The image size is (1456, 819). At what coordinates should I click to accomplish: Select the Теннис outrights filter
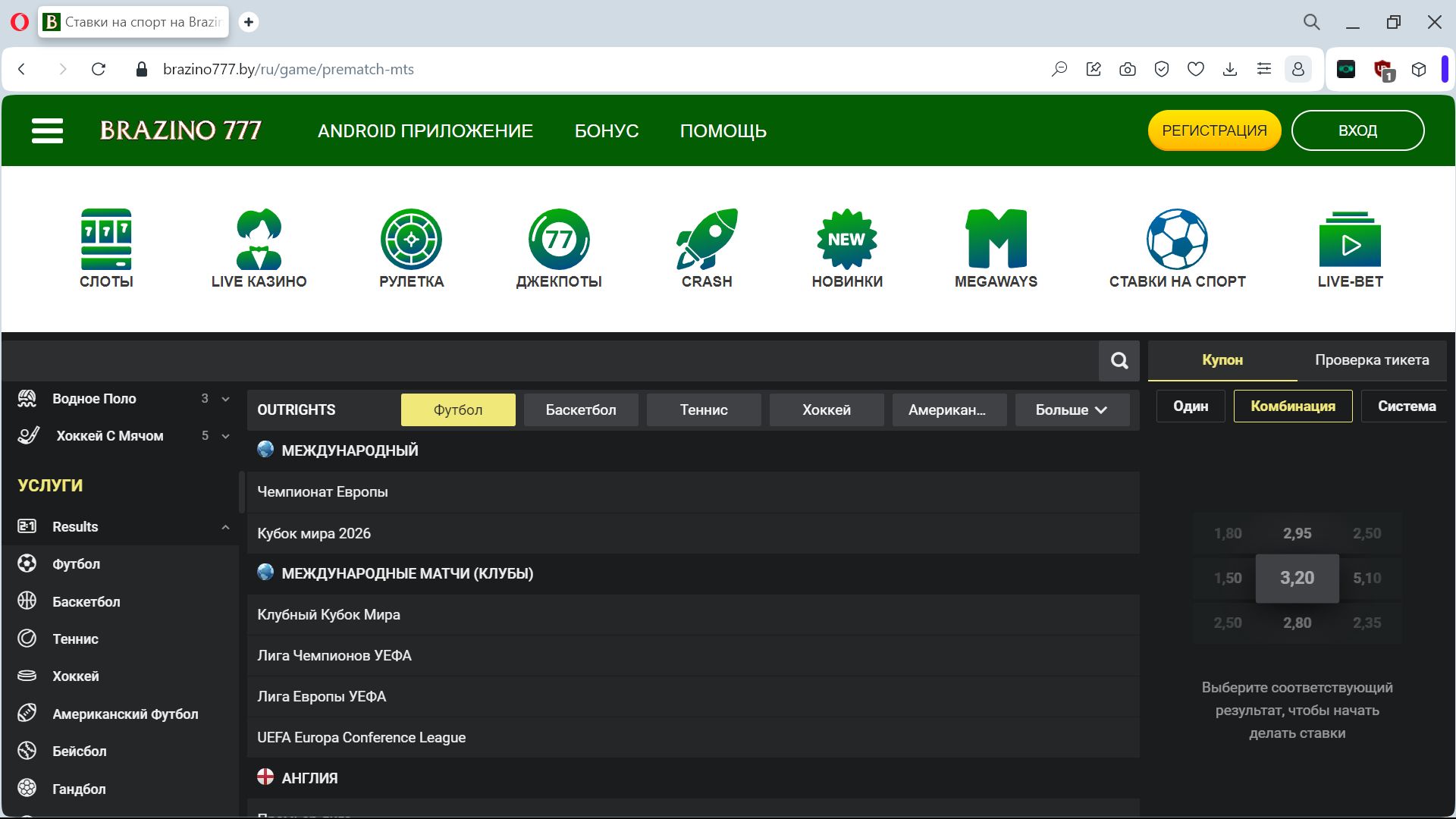(704, 409)
